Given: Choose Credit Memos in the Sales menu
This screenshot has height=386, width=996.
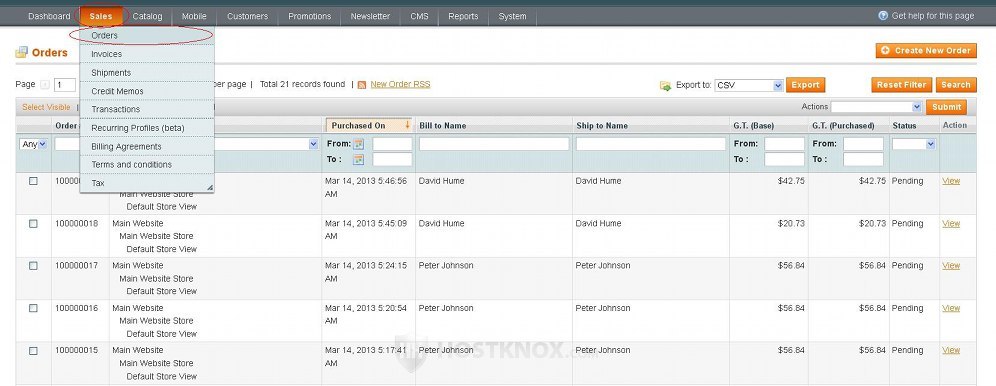Looking at the screenshot, I should point(147,91).
